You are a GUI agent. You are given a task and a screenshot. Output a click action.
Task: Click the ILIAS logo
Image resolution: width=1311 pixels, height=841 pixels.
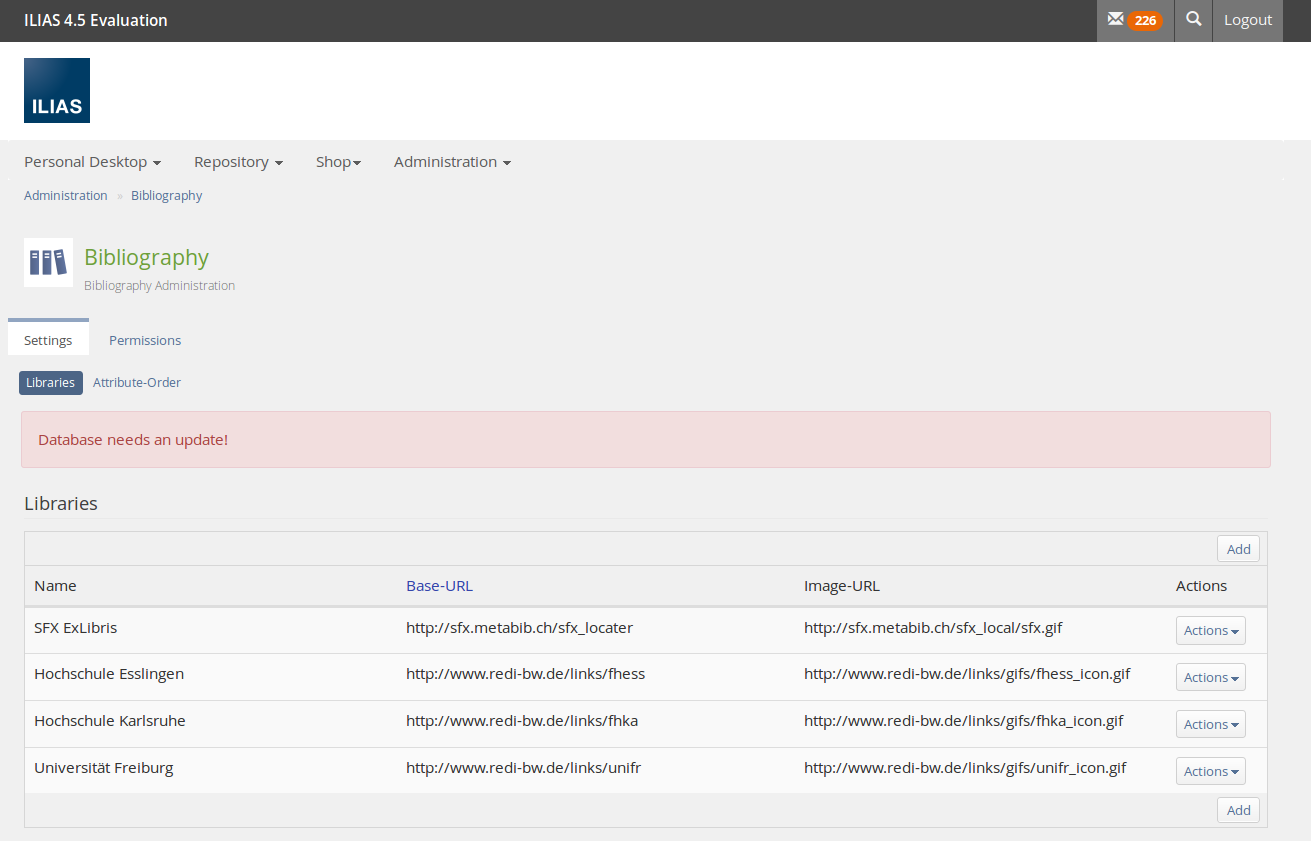click(x=57, y=91)
